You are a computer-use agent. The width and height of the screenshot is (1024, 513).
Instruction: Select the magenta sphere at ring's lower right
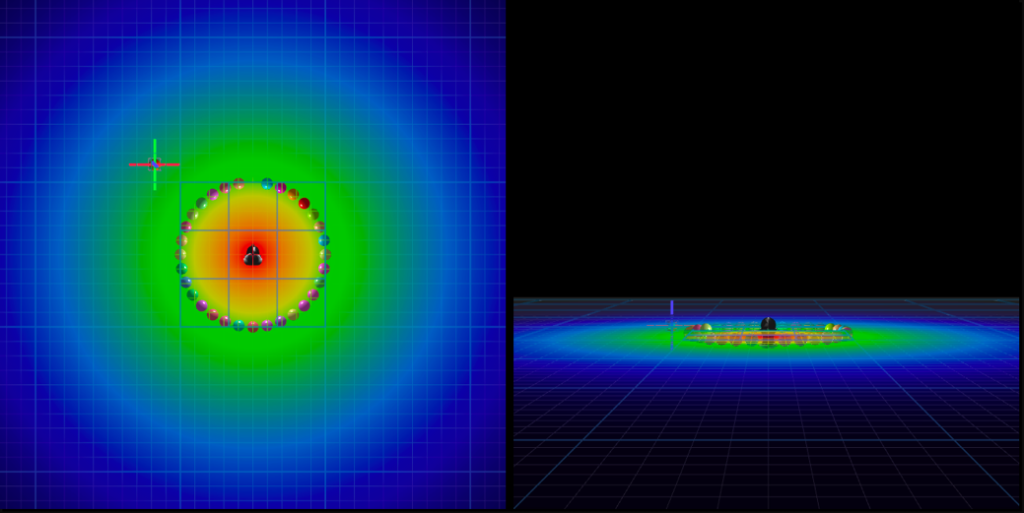[304, 305]
